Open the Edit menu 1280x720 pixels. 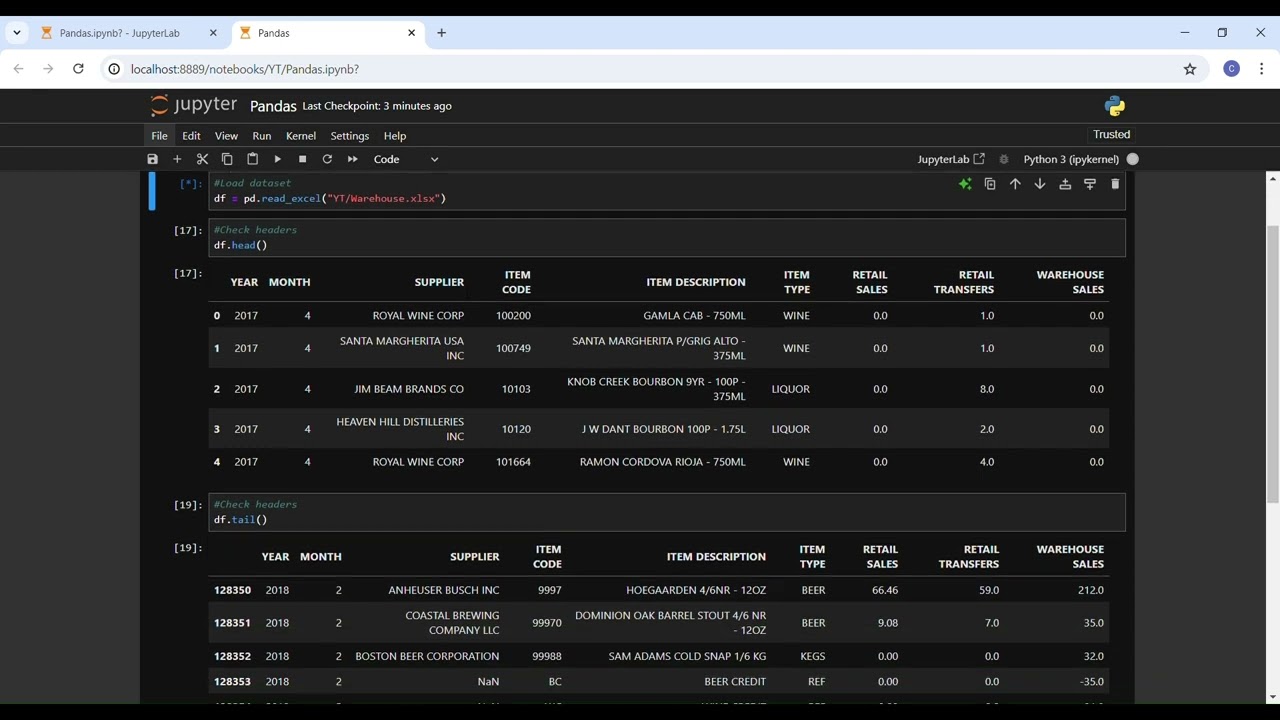tap(191, 136)
